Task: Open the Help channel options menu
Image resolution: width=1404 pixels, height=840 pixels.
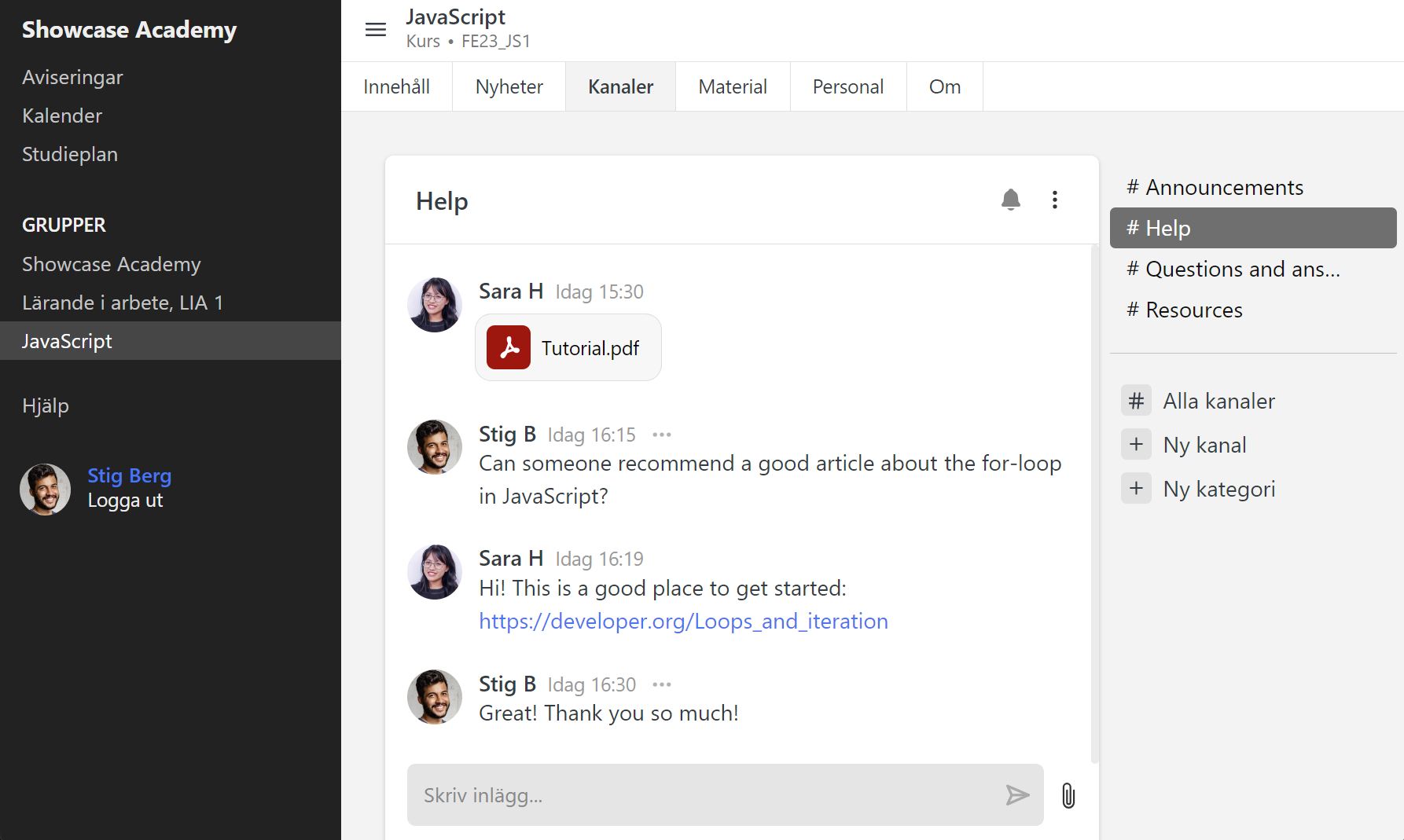Action: (x=1055, y=200)
